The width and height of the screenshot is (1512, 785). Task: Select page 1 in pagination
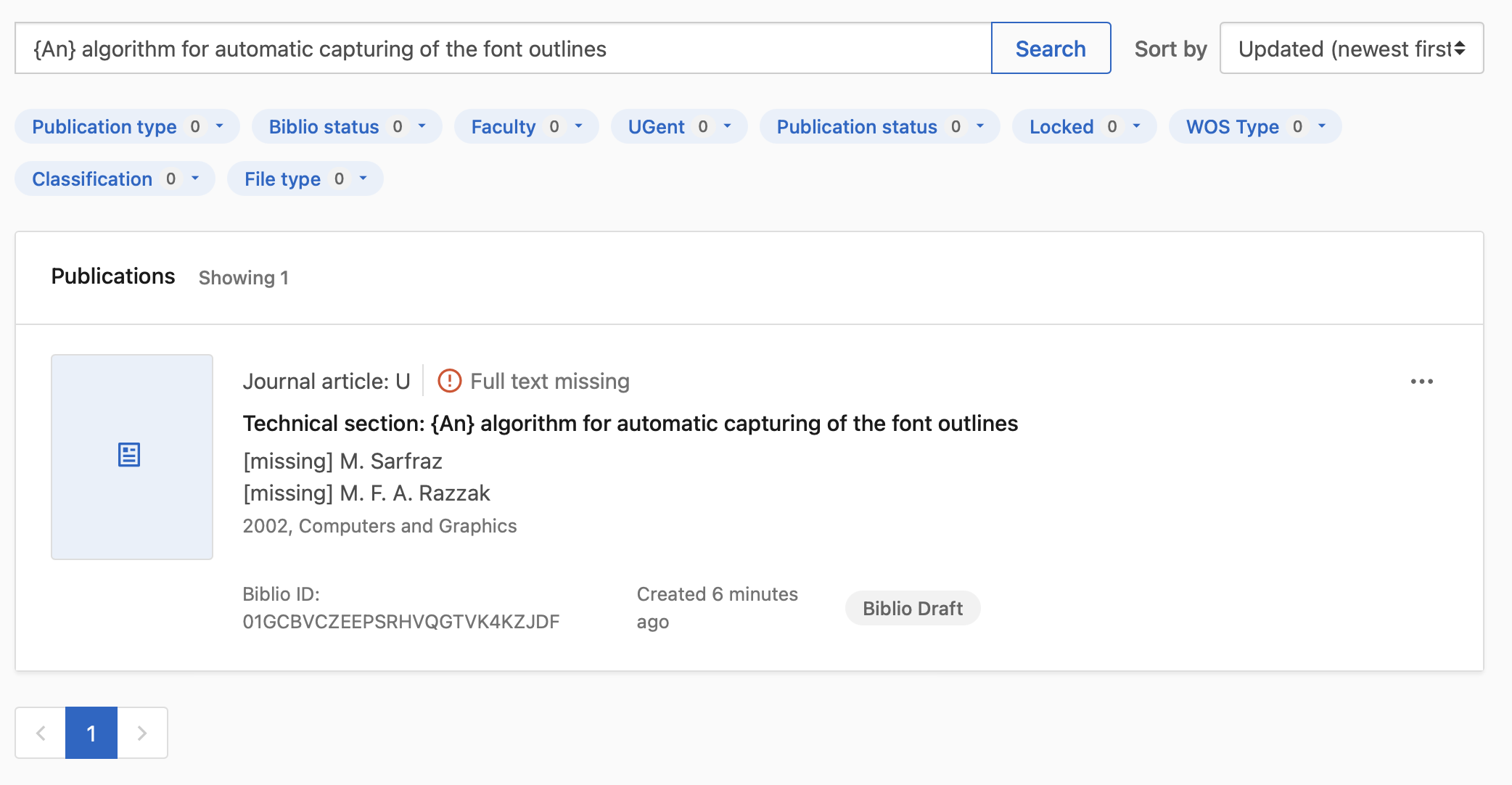click(91, 733)
